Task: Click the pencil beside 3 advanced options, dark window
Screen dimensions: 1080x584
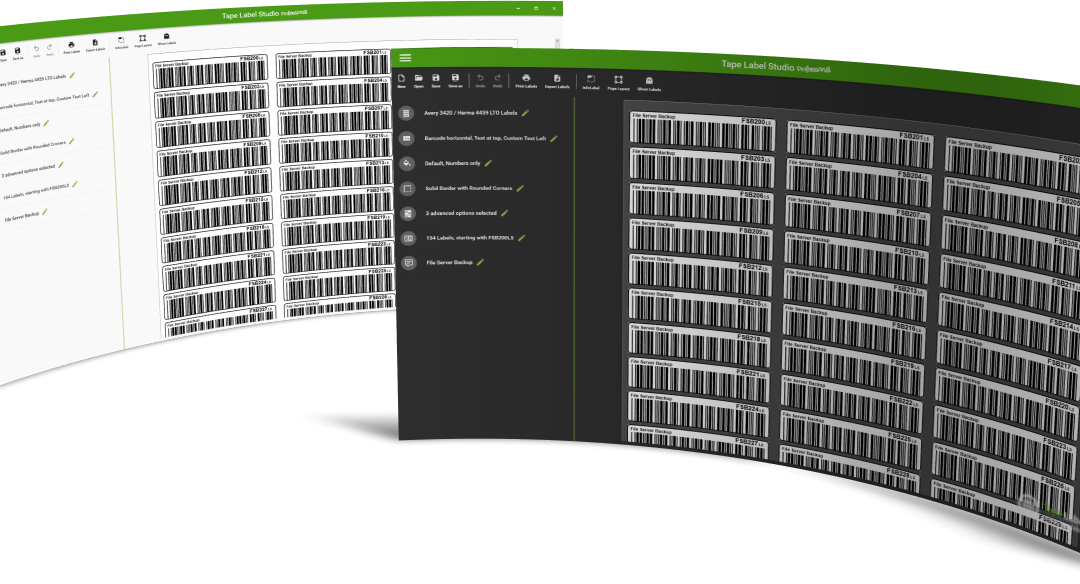Action: coord(504,213)
